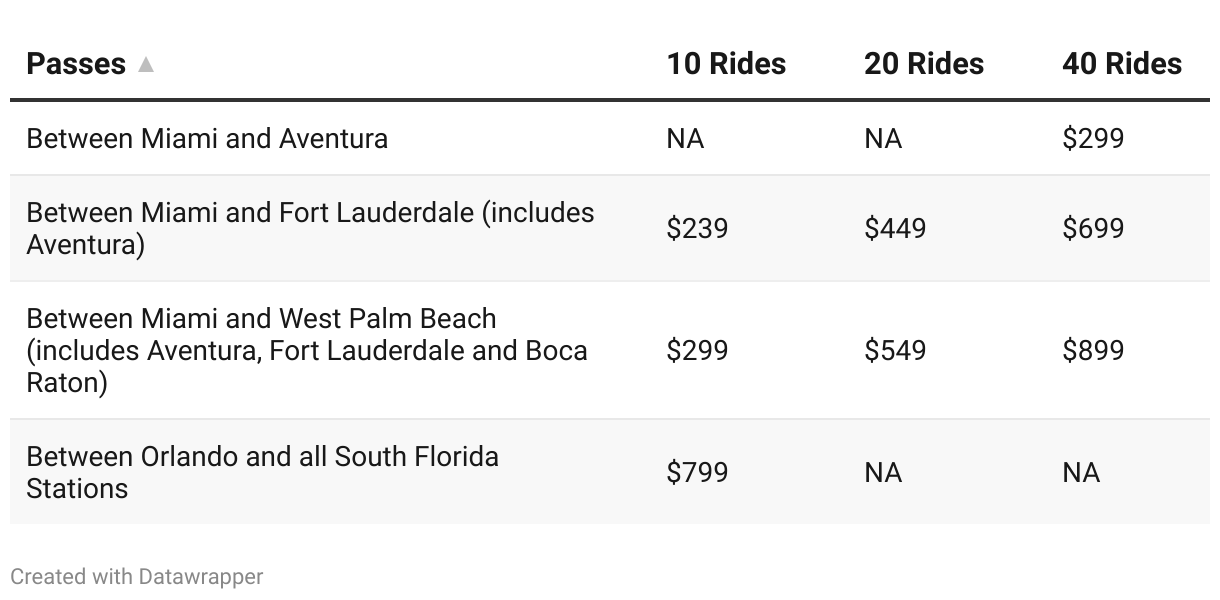Click NA under 10 Rides for Aventura

coord(685,138)
